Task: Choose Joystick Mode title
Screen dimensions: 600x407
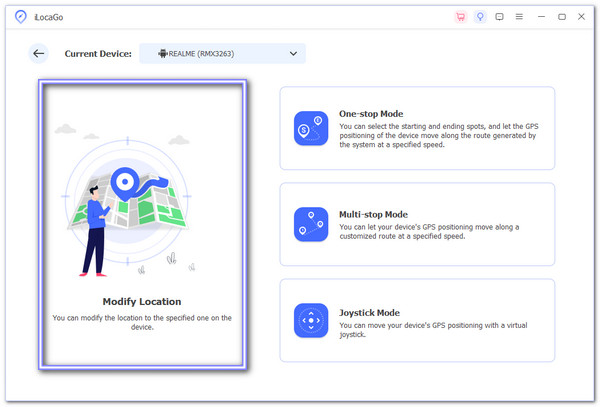Action: (x=369, y=313)
